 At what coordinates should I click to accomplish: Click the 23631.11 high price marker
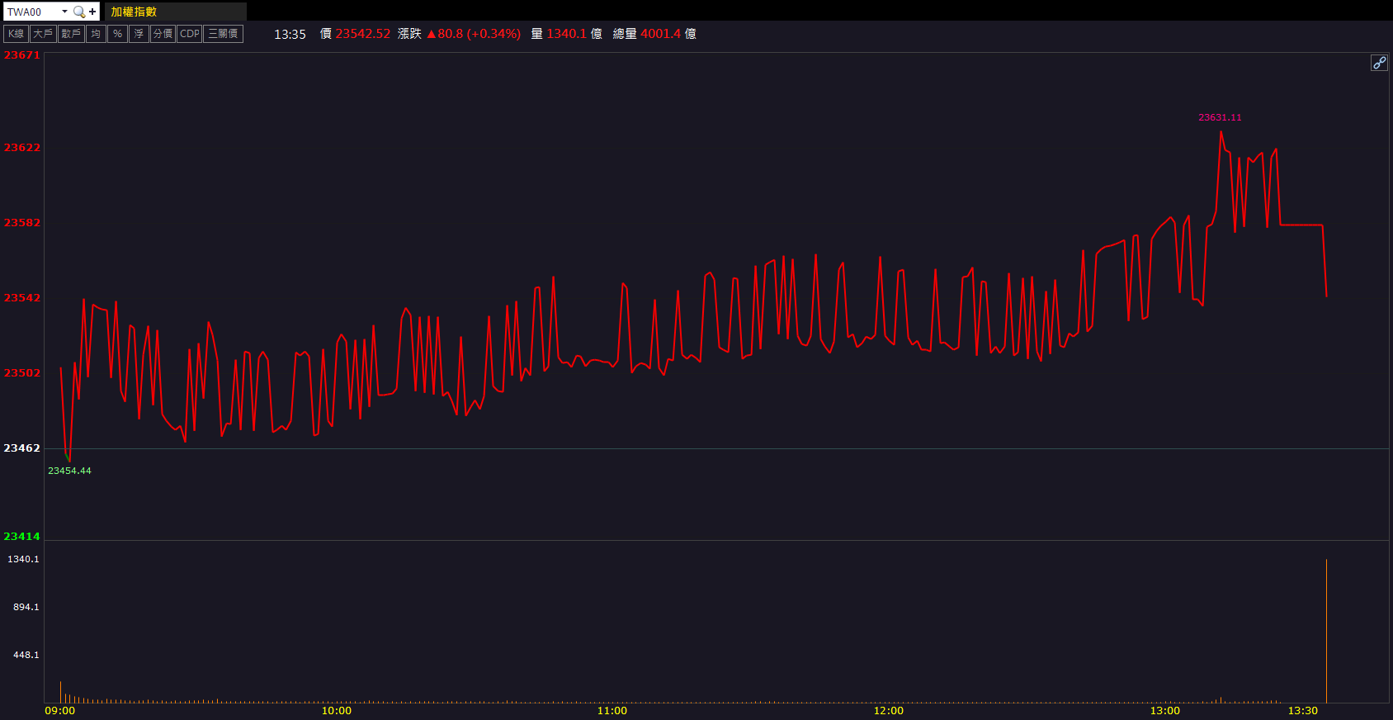[1220, 117]
